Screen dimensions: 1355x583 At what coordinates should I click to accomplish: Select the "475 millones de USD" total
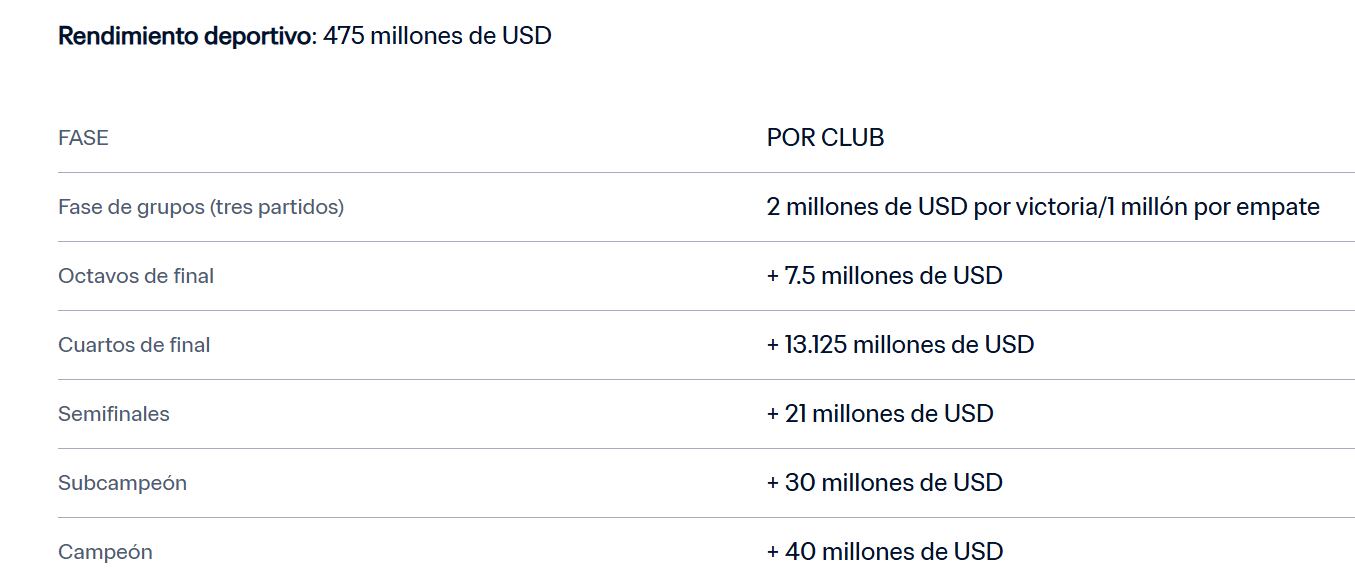[437, 36]
